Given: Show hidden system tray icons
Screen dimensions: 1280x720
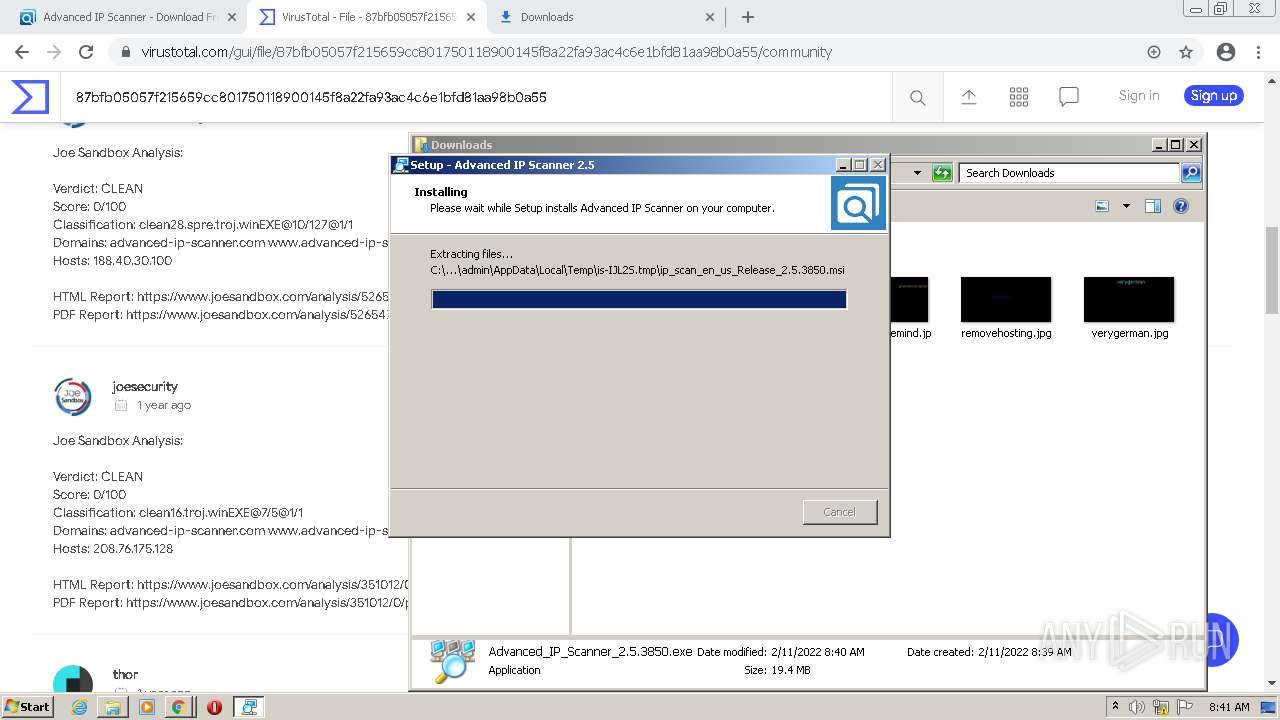Looking at the screenshot, I should click(1116, 706).
